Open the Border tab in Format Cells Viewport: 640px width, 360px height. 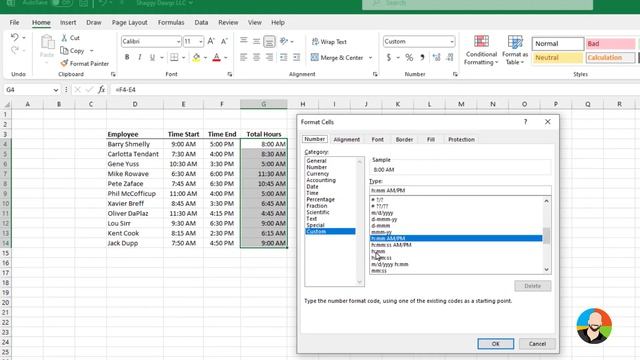[404, 139]
